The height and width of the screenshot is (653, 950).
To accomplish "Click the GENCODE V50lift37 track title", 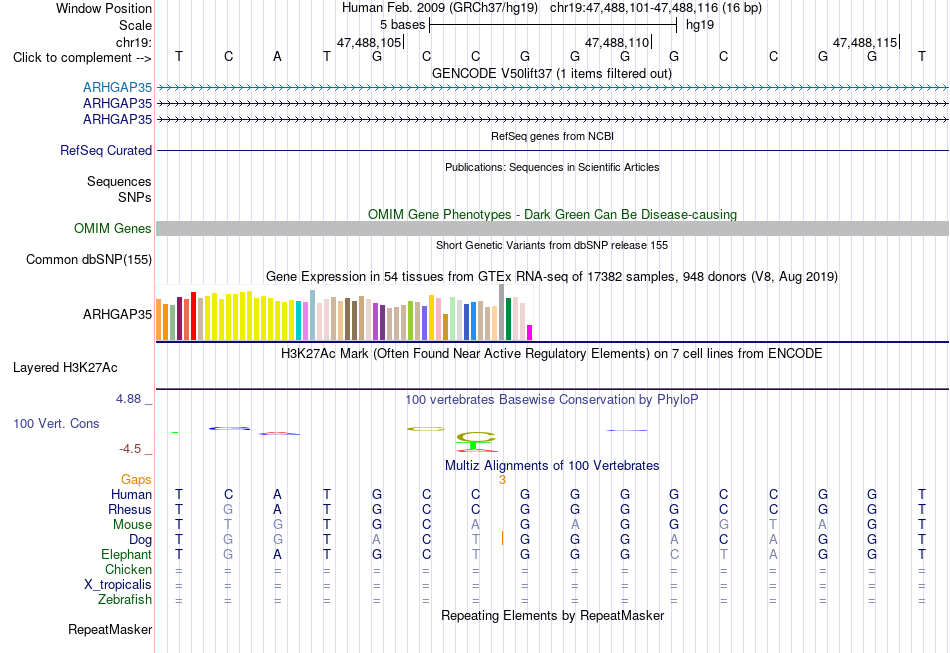I will coord(552,73).
